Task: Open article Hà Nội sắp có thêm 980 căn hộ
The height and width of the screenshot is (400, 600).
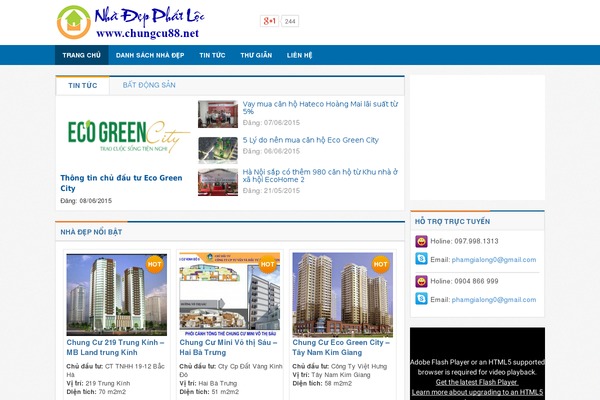Action: [320, 176]
